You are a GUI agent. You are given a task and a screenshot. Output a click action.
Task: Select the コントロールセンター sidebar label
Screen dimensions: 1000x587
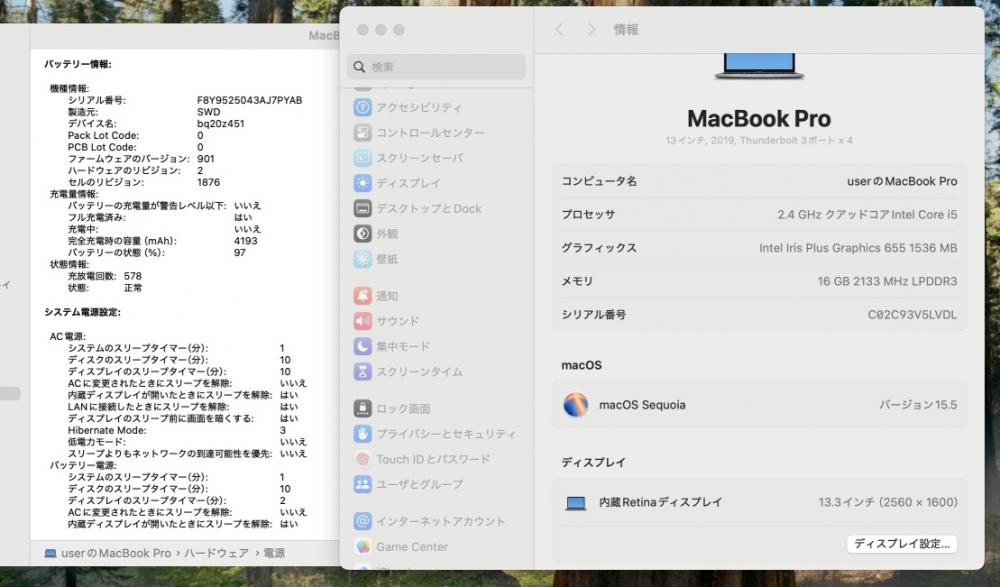(430, 133)
